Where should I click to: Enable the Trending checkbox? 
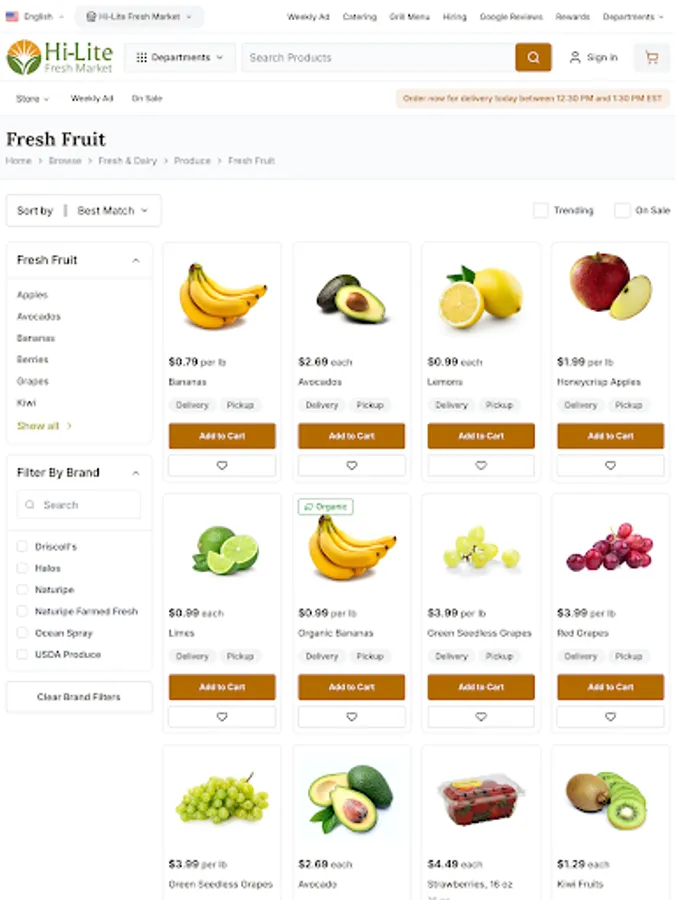click(x=541, y=211)
